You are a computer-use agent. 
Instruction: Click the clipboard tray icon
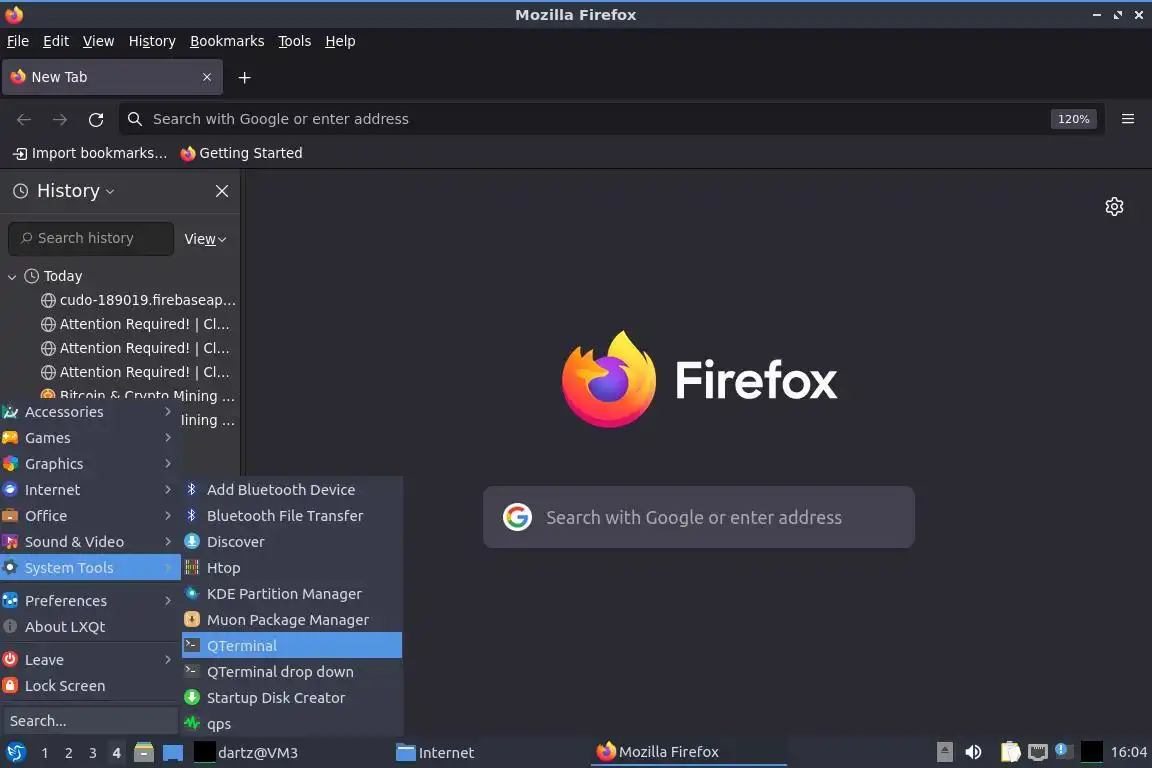tap(1011, 752)
